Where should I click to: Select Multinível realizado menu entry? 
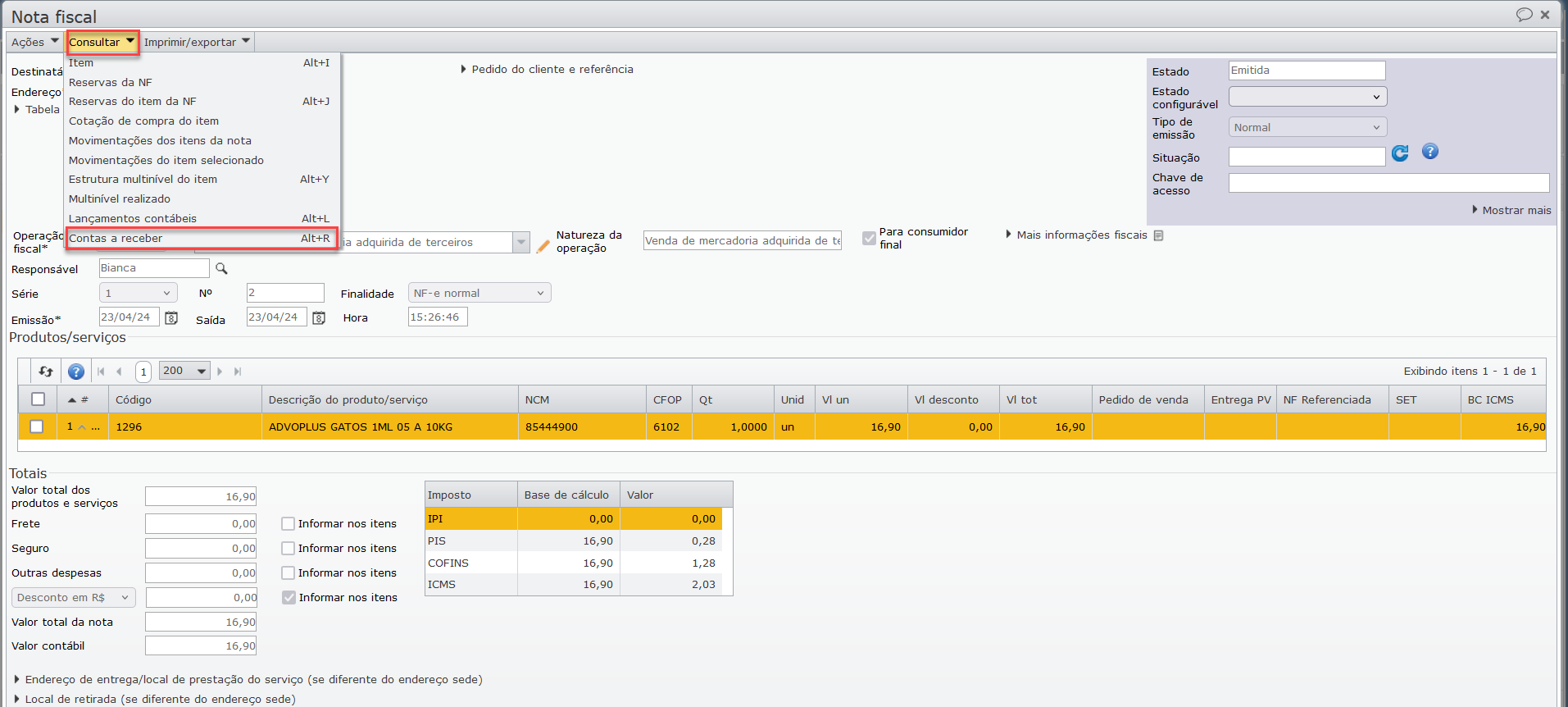[202, 199]
